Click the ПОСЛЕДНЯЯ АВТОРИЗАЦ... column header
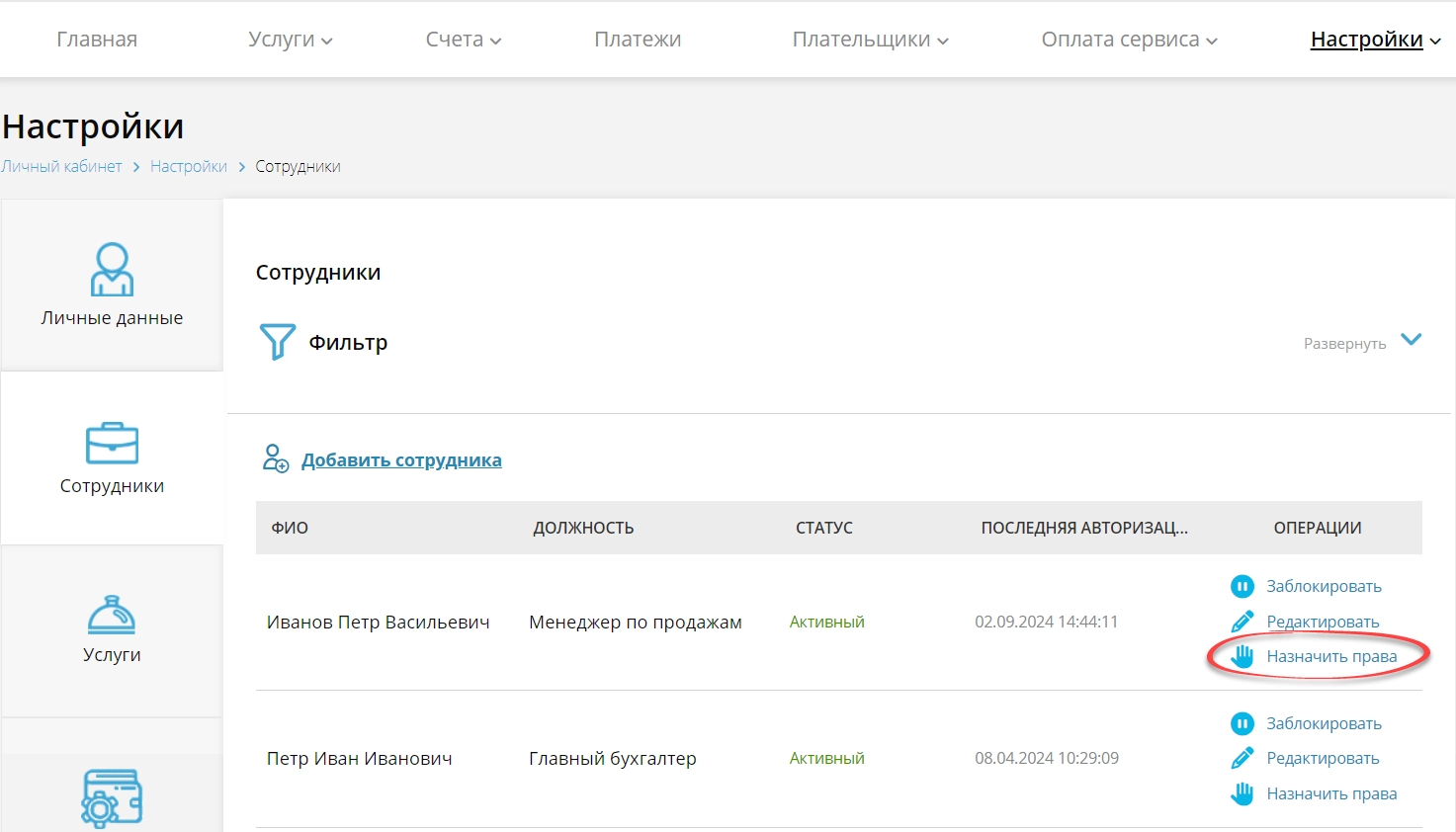 pyautogui.click(x=1084, y=528)
